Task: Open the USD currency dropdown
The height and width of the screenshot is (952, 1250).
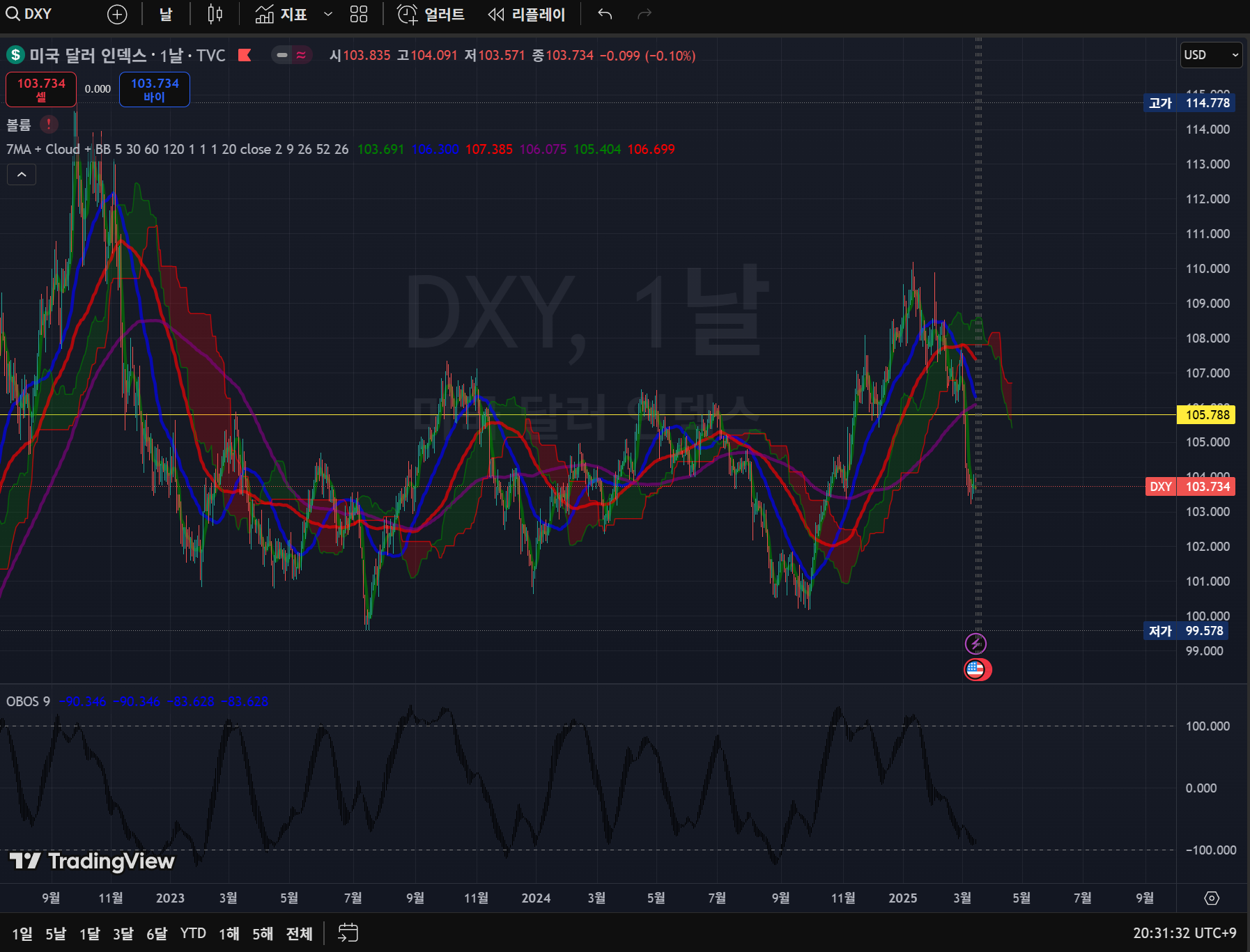Action: pyautogui.click(x=1211, y=55)
